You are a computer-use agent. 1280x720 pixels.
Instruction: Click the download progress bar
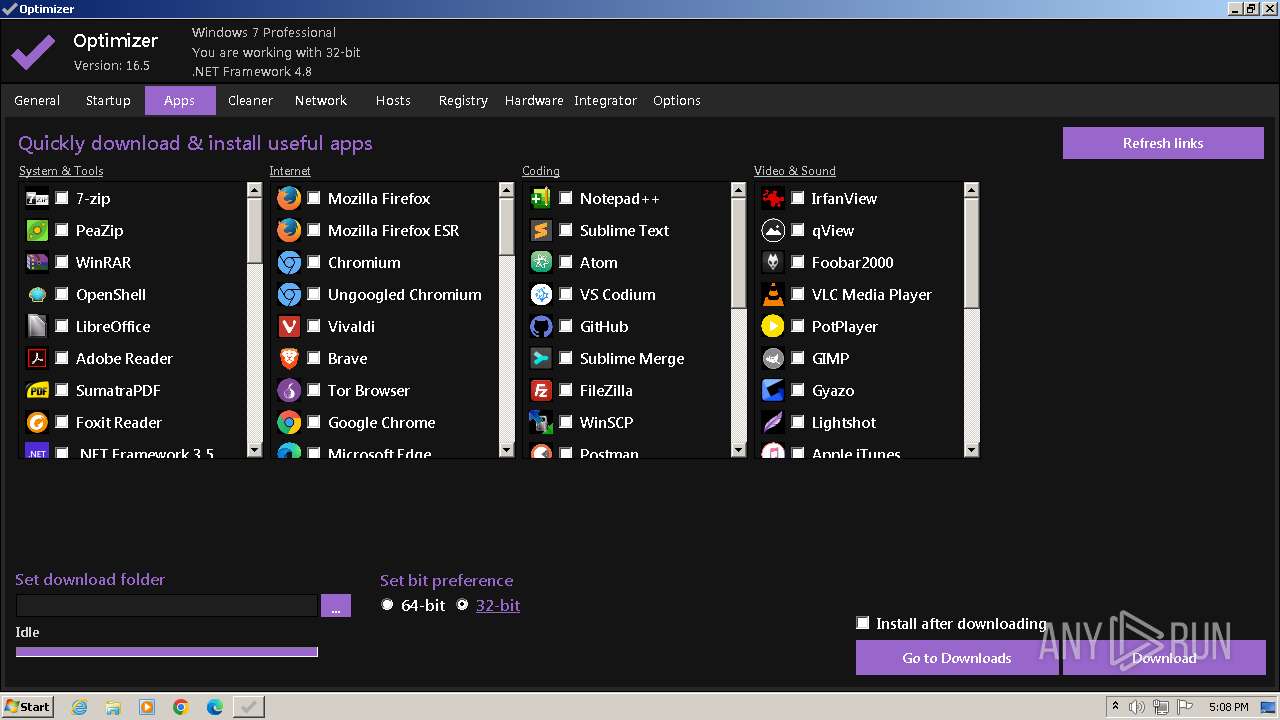(x=167, y=652)
